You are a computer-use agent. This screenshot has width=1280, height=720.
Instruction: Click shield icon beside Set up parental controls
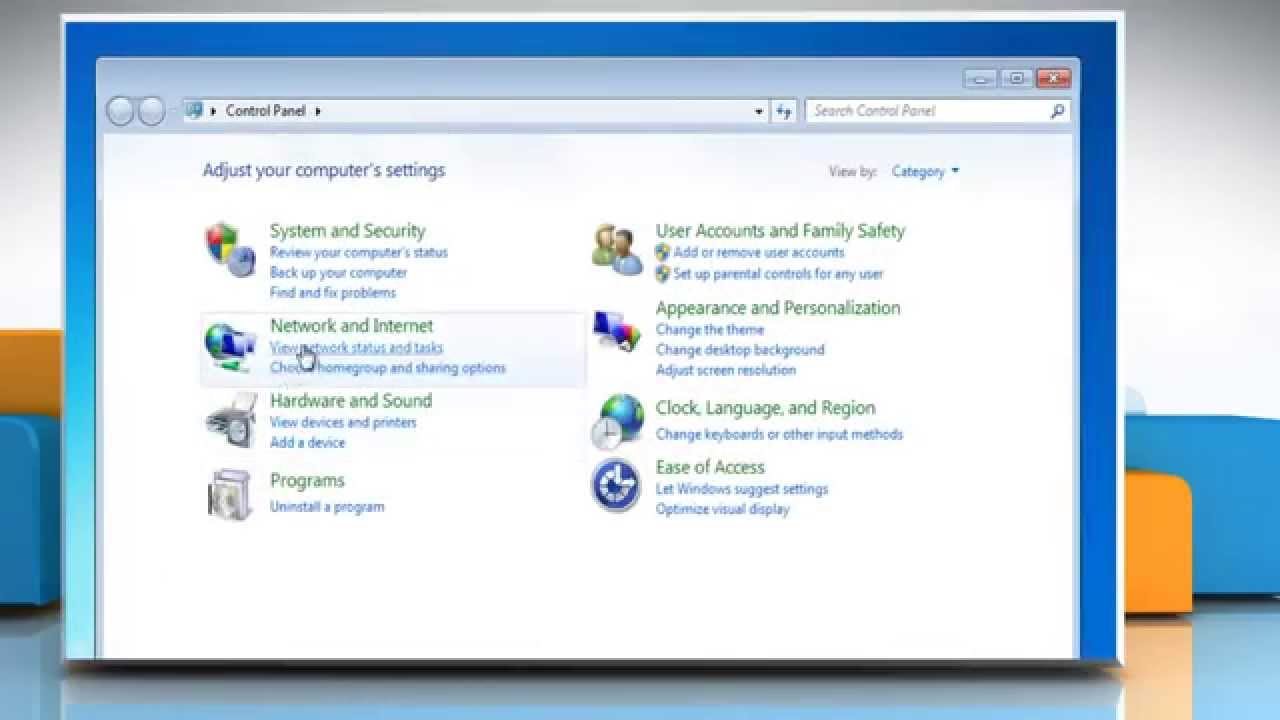[x=662, y=273]
